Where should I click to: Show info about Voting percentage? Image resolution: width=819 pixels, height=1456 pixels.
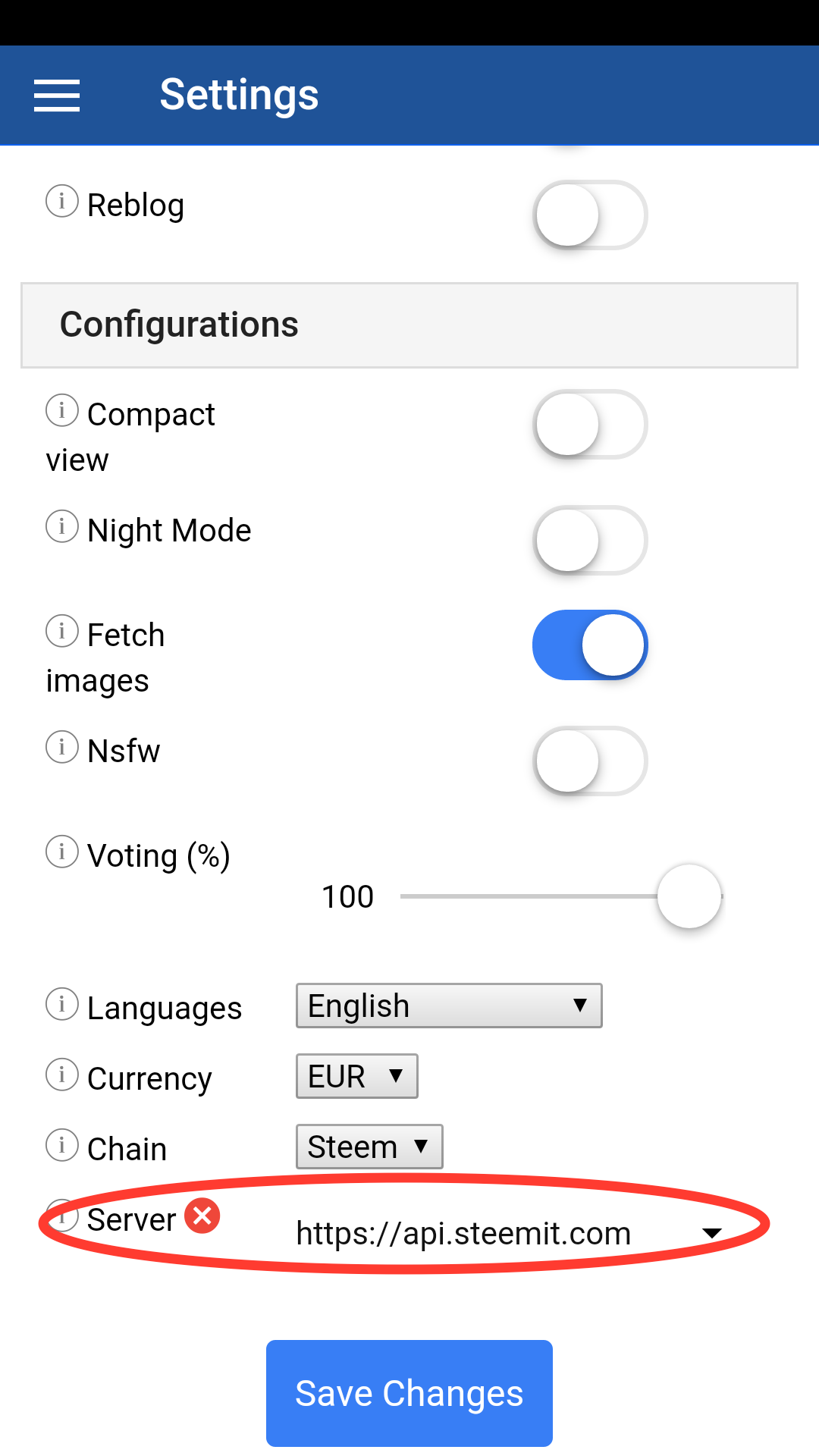coord(62,852)
